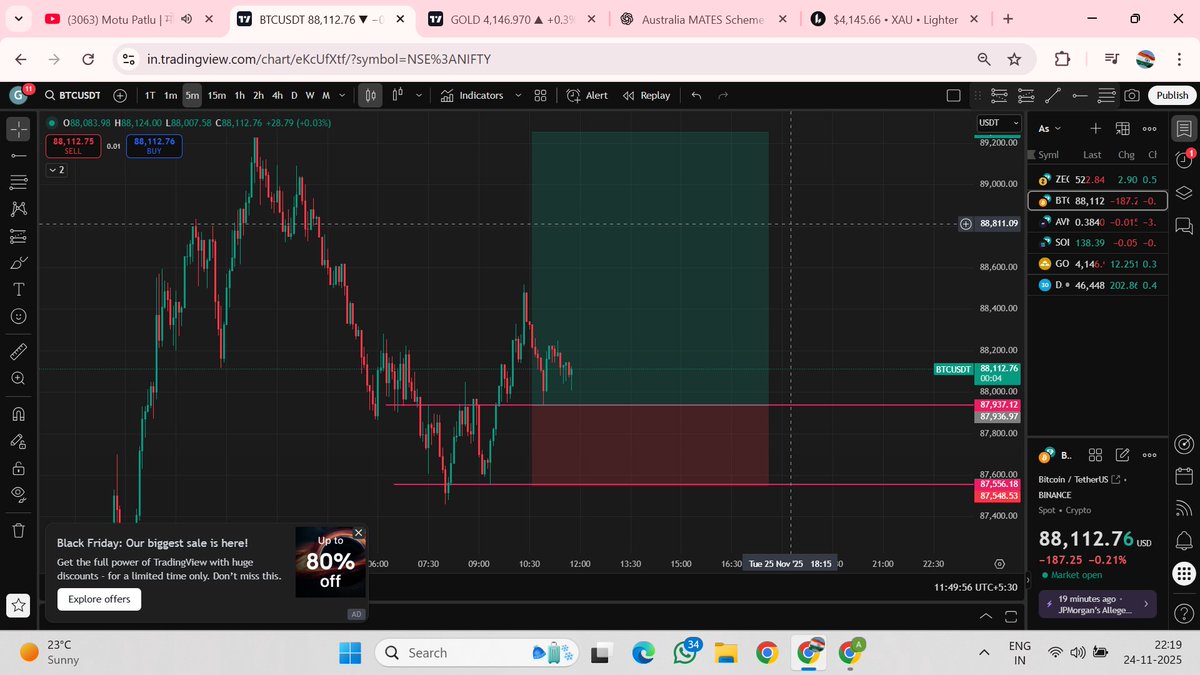Click the compare or add symbol plus icon

tap(120, 95)
